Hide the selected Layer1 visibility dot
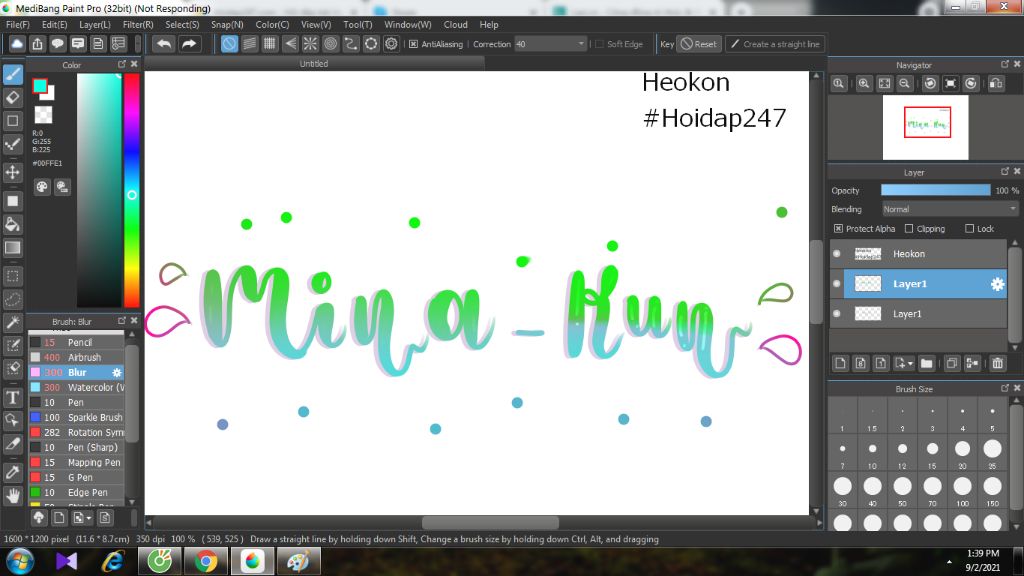The image size is (1024, 576). [x=837, y=283]
